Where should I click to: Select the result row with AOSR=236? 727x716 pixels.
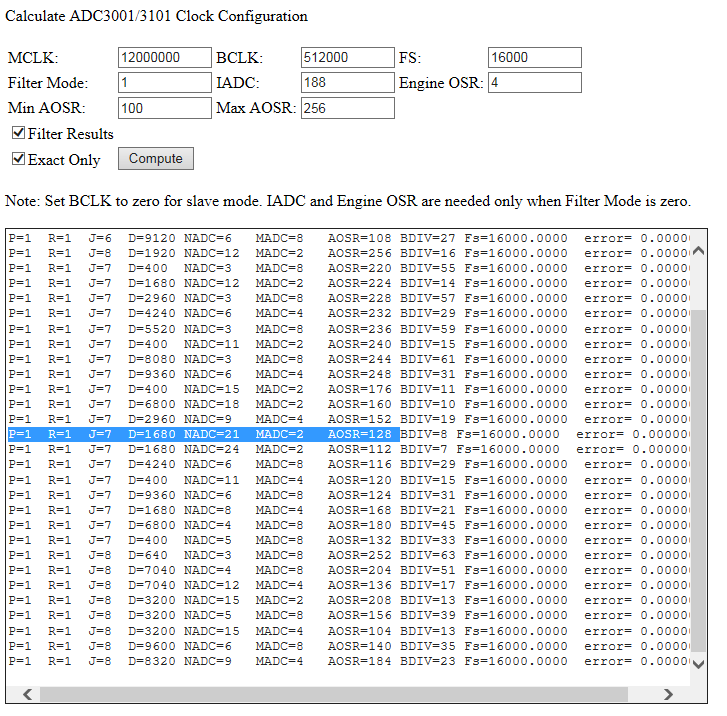click(349, 329)
